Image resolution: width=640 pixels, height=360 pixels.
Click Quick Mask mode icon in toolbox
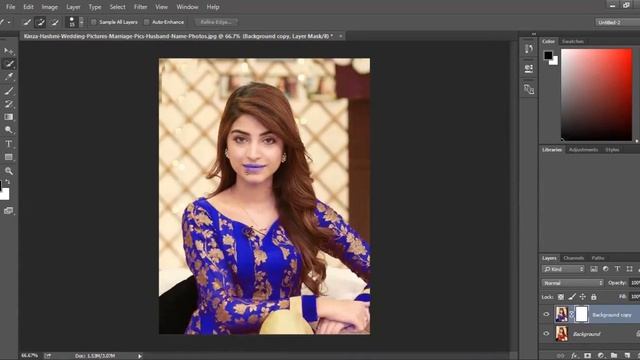pyautogui.click(x=8, y=211)
